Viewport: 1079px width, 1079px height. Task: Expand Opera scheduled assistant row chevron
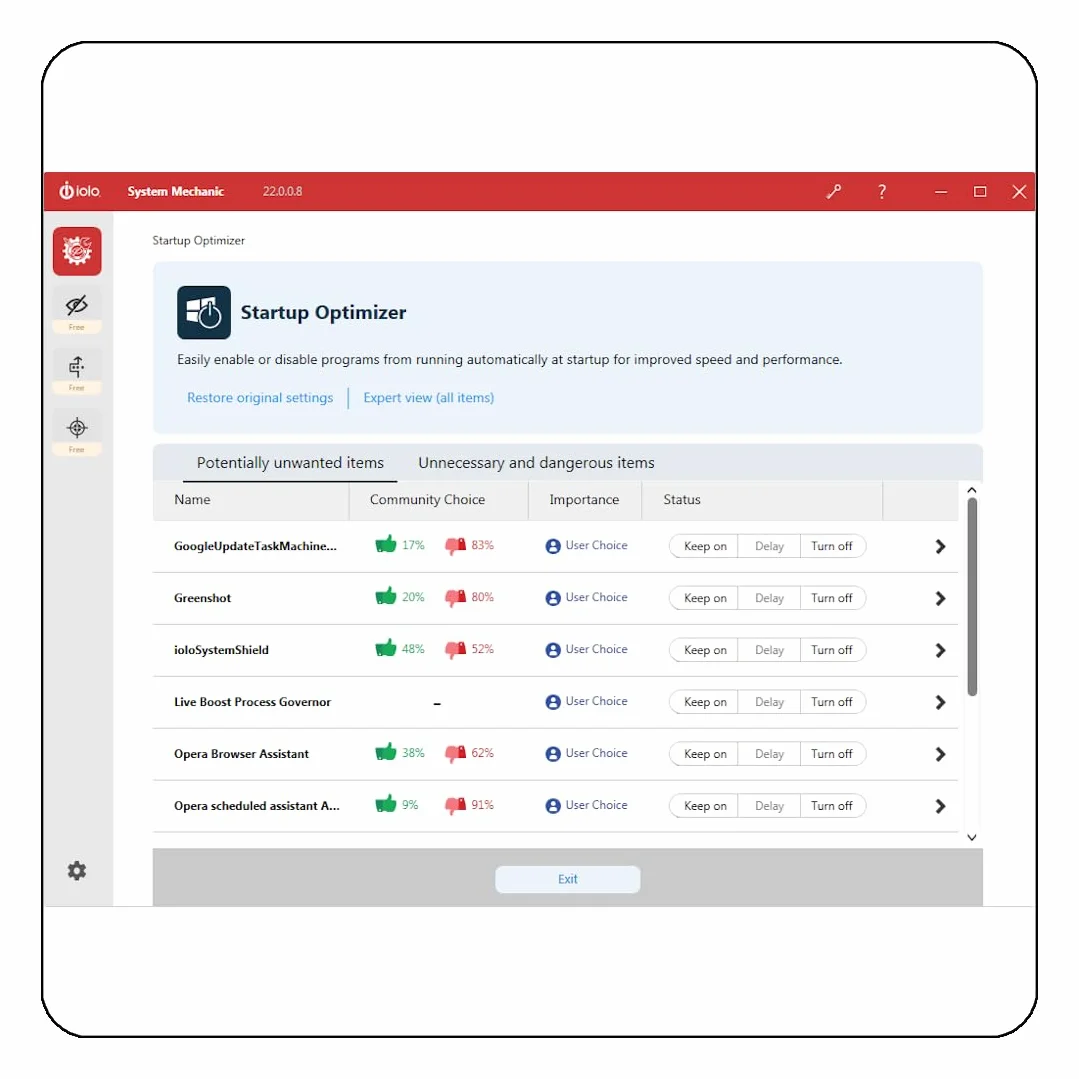pos(940,806)
